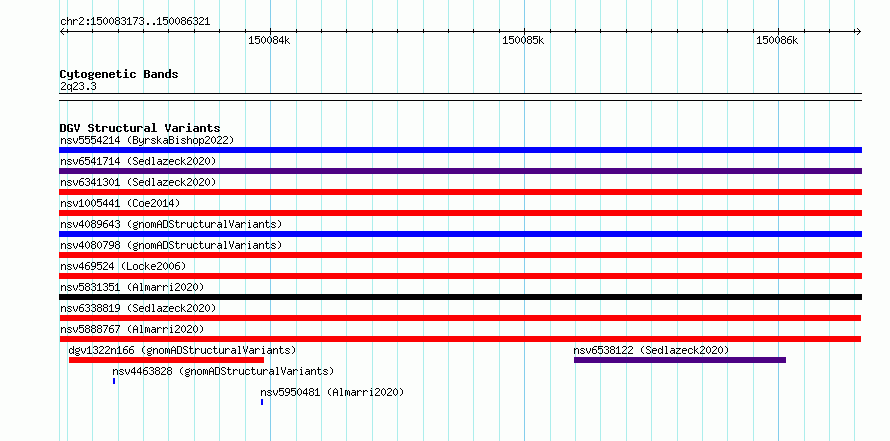This screenshot has height=441, width=890.
Task: Open variant nsv6541714 (Sedlazeck2020) label
Action: click(138, 161)
